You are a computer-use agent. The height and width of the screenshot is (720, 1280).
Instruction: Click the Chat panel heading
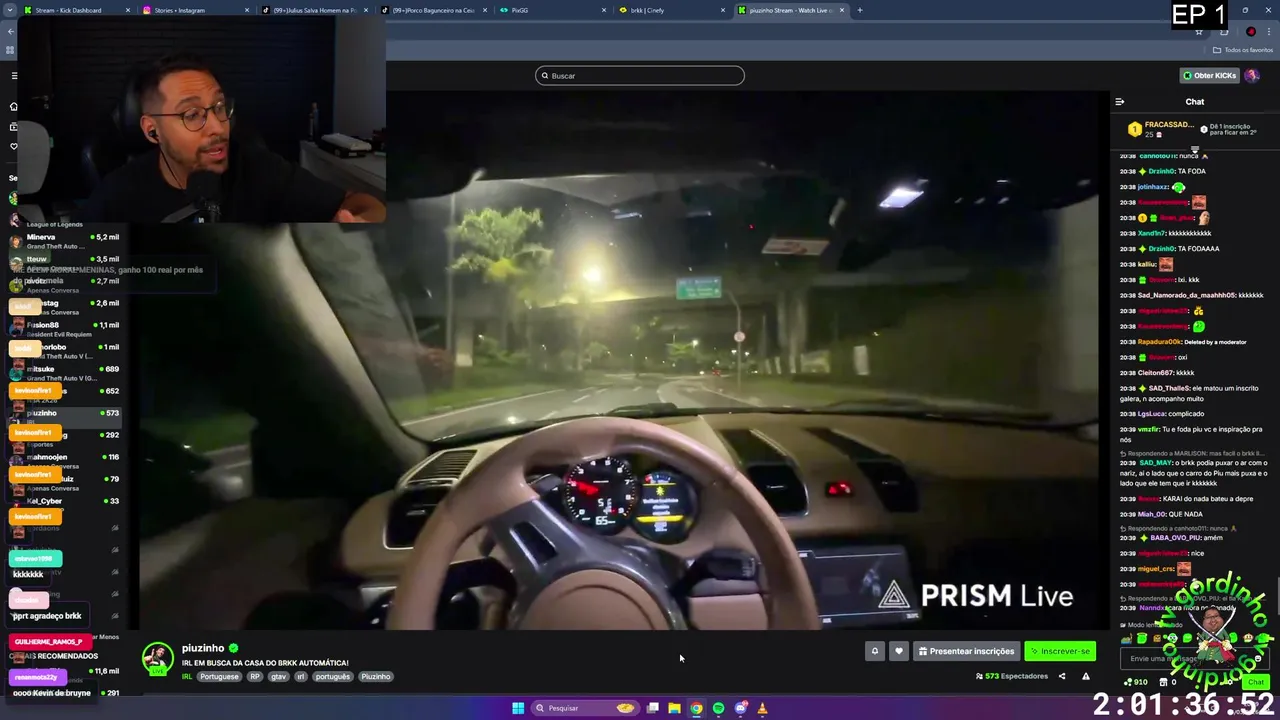[x=1195, y=102]
